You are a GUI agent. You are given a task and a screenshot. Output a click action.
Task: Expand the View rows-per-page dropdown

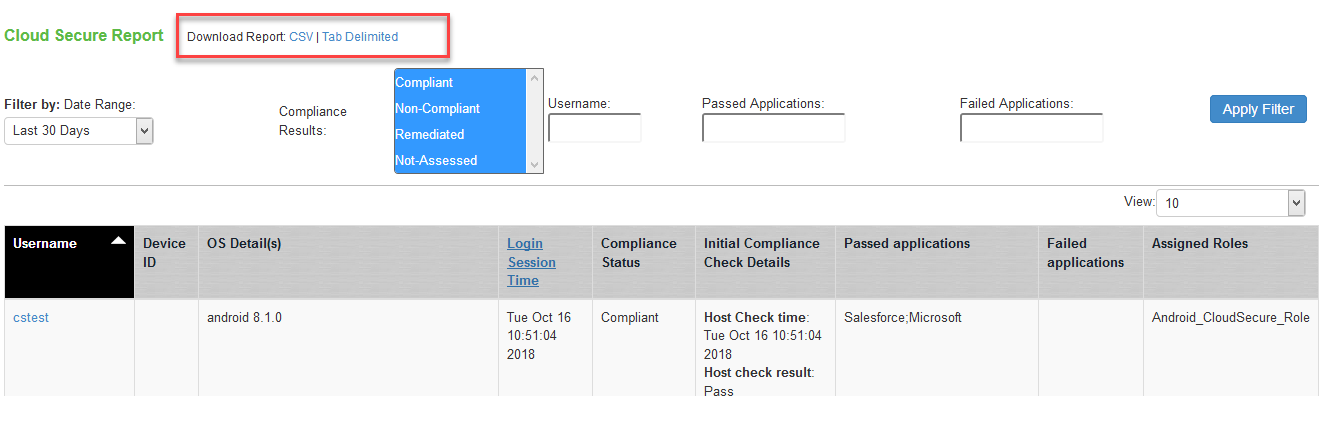point(1230,203)
